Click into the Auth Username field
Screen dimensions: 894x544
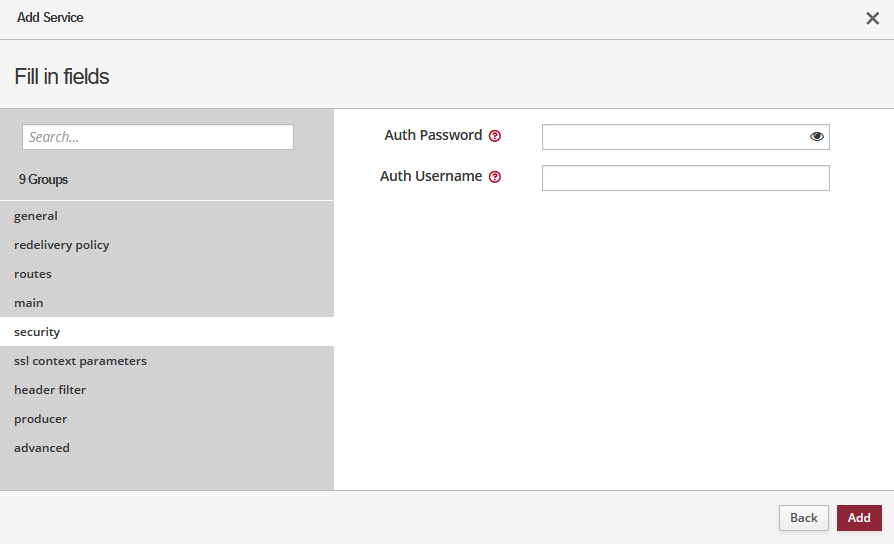click(685, 178)
